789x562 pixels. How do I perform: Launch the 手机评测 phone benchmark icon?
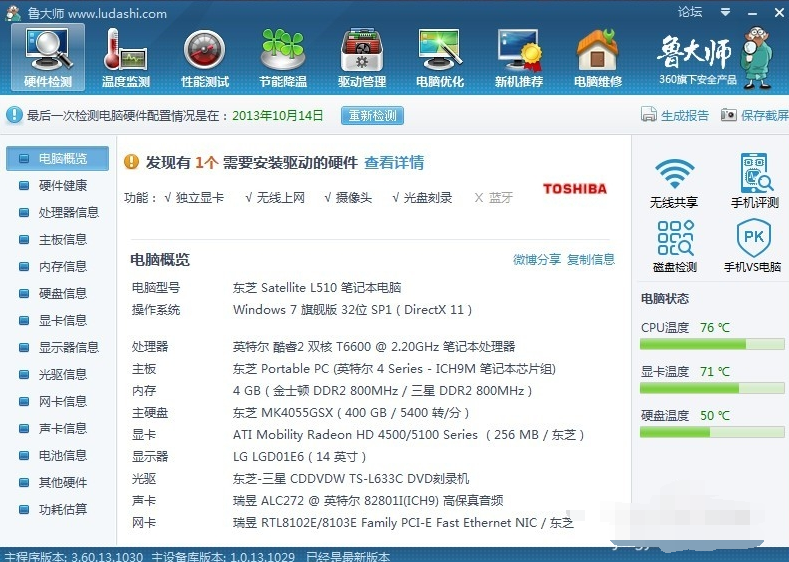point(754,181)
